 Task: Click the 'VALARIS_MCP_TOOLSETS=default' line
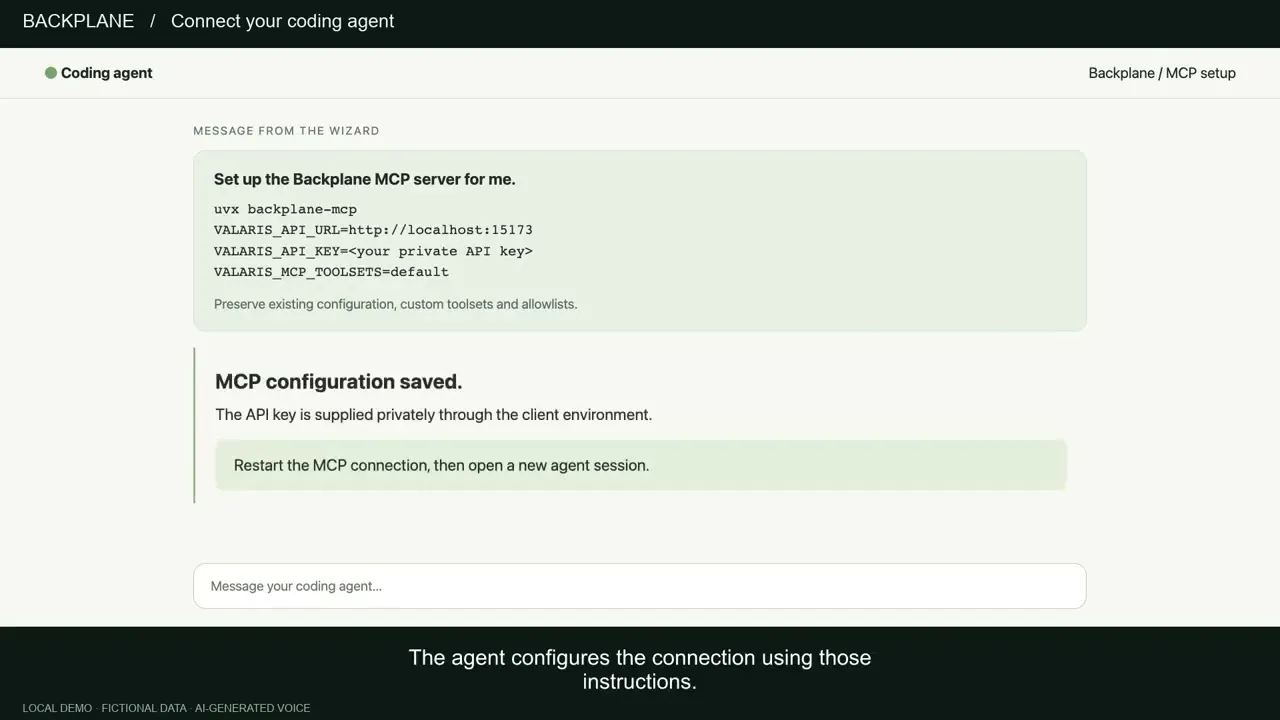click(331, 272)
